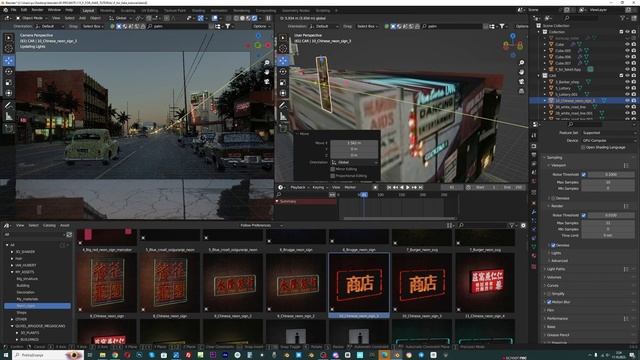Enable Open Shading Language checkbox
Screen dimensions: 640x360
[583, 147]
